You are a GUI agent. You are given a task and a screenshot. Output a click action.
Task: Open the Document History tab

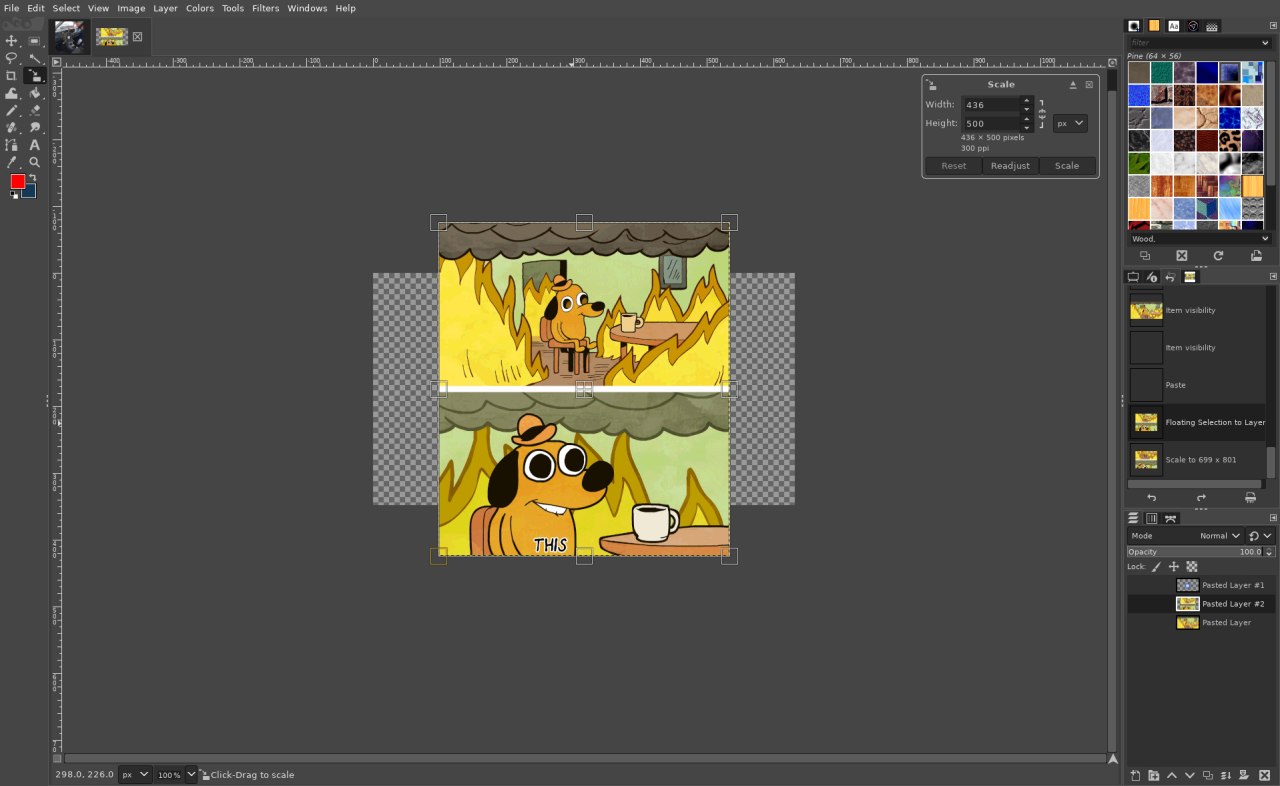click(1213, 26)
